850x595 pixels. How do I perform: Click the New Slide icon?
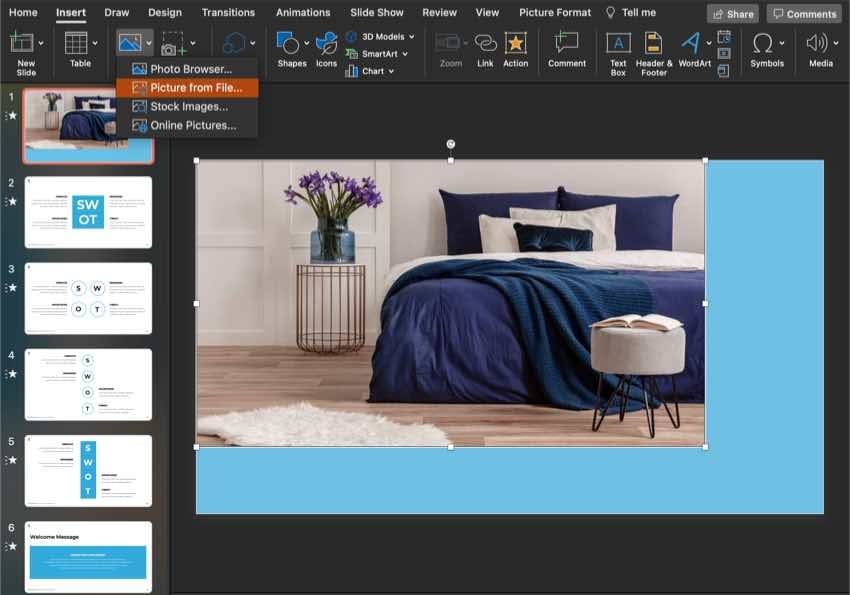[x=21, y=43]
